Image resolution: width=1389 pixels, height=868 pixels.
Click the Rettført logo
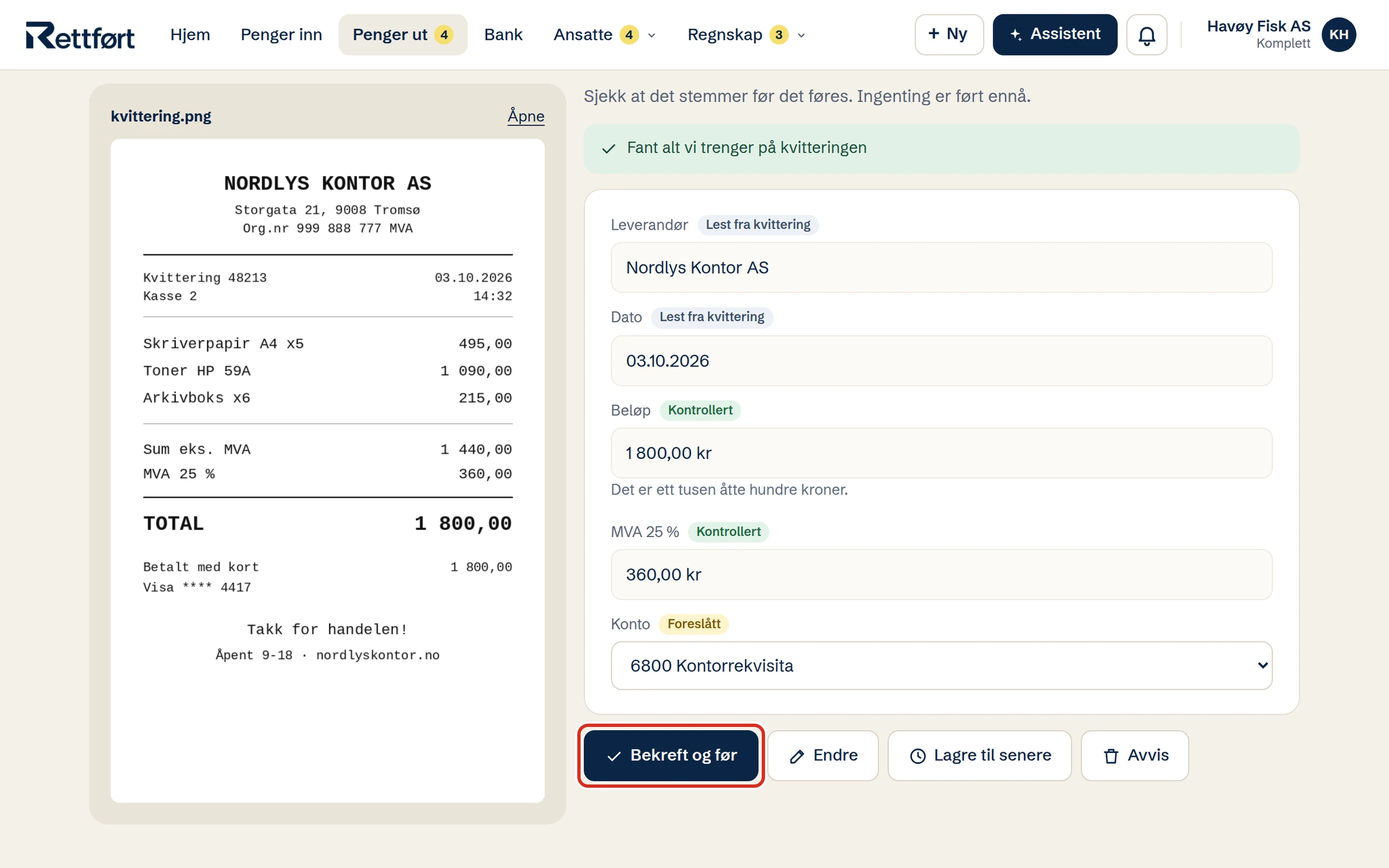tap(80, 35)
